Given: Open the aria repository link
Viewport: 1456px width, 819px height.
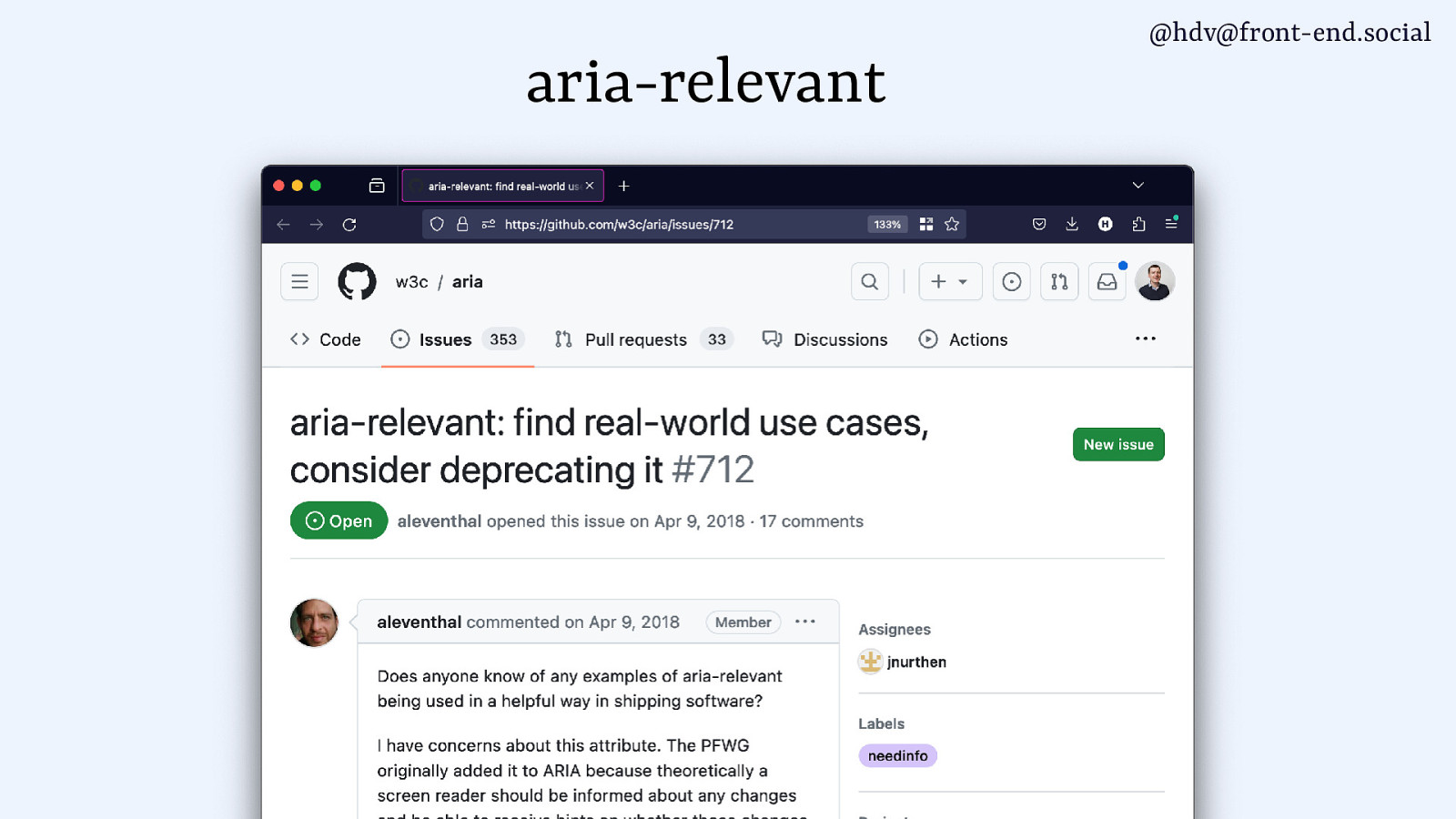Looking at the screenshot, I should pyautogui.click(x=468, y=282).
